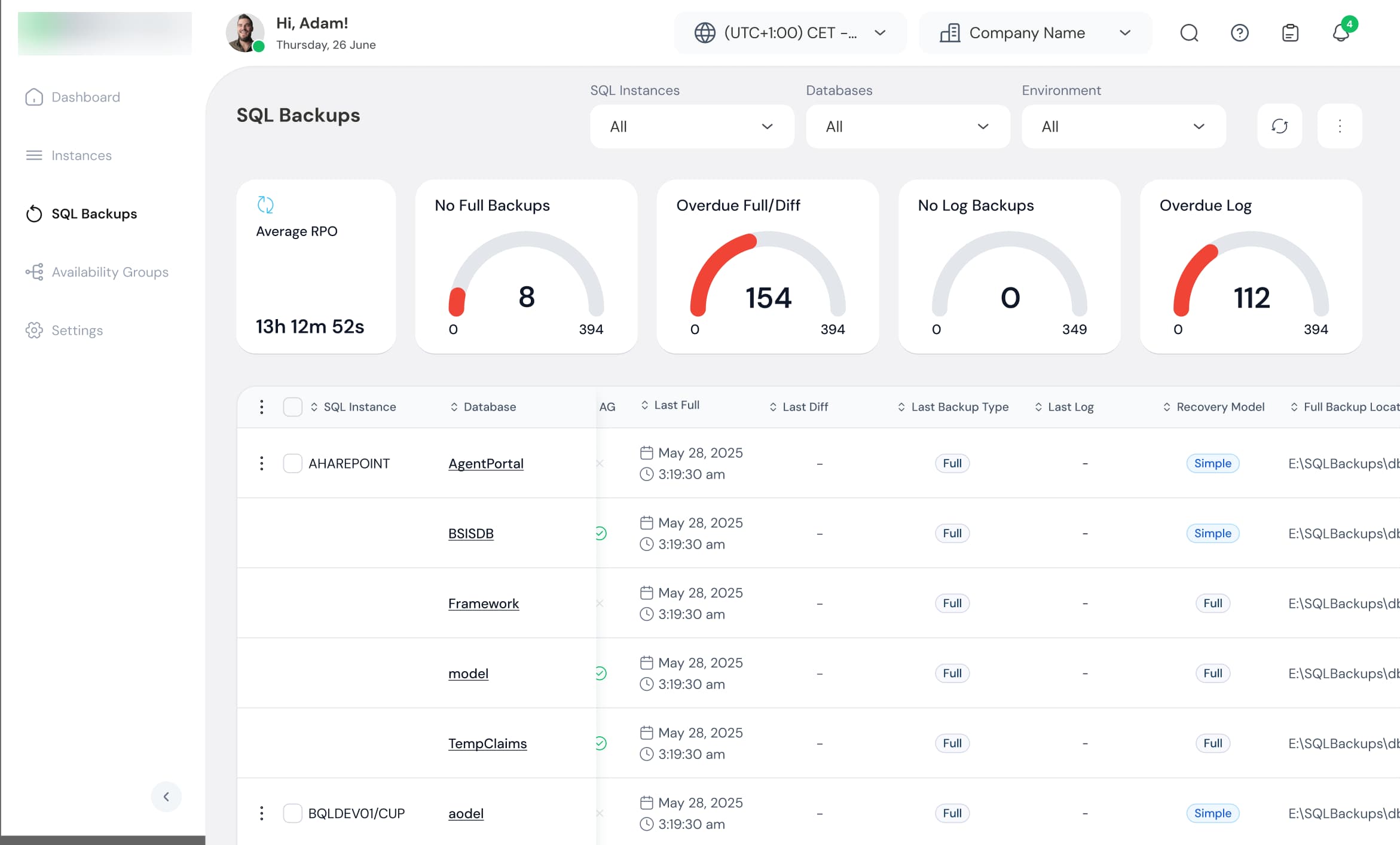Sort by SQL Instance column
This screenshot has height=845, width=1400.
353,407
